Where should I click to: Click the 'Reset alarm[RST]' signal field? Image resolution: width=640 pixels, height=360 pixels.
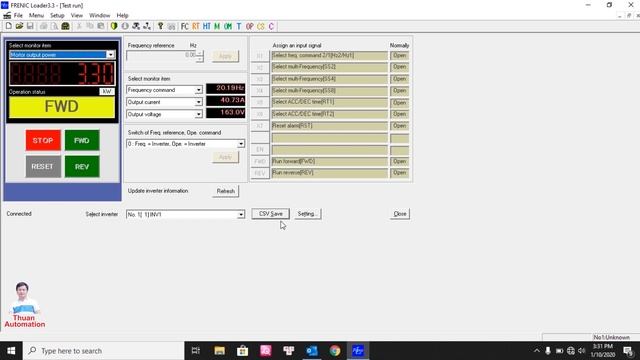click(x=329, y=126)
